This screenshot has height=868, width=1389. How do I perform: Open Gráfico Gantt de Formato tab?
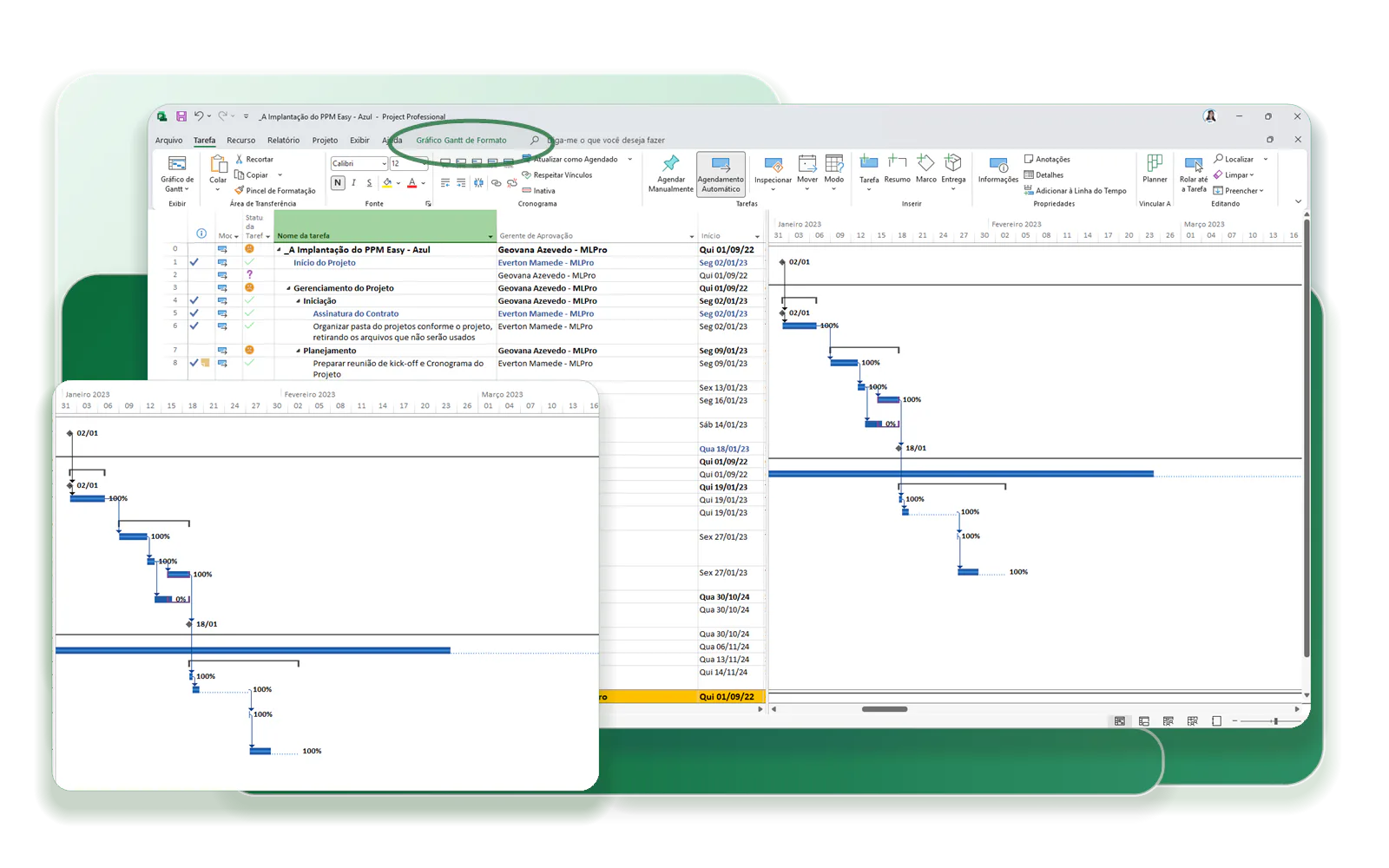pos(461,141)
